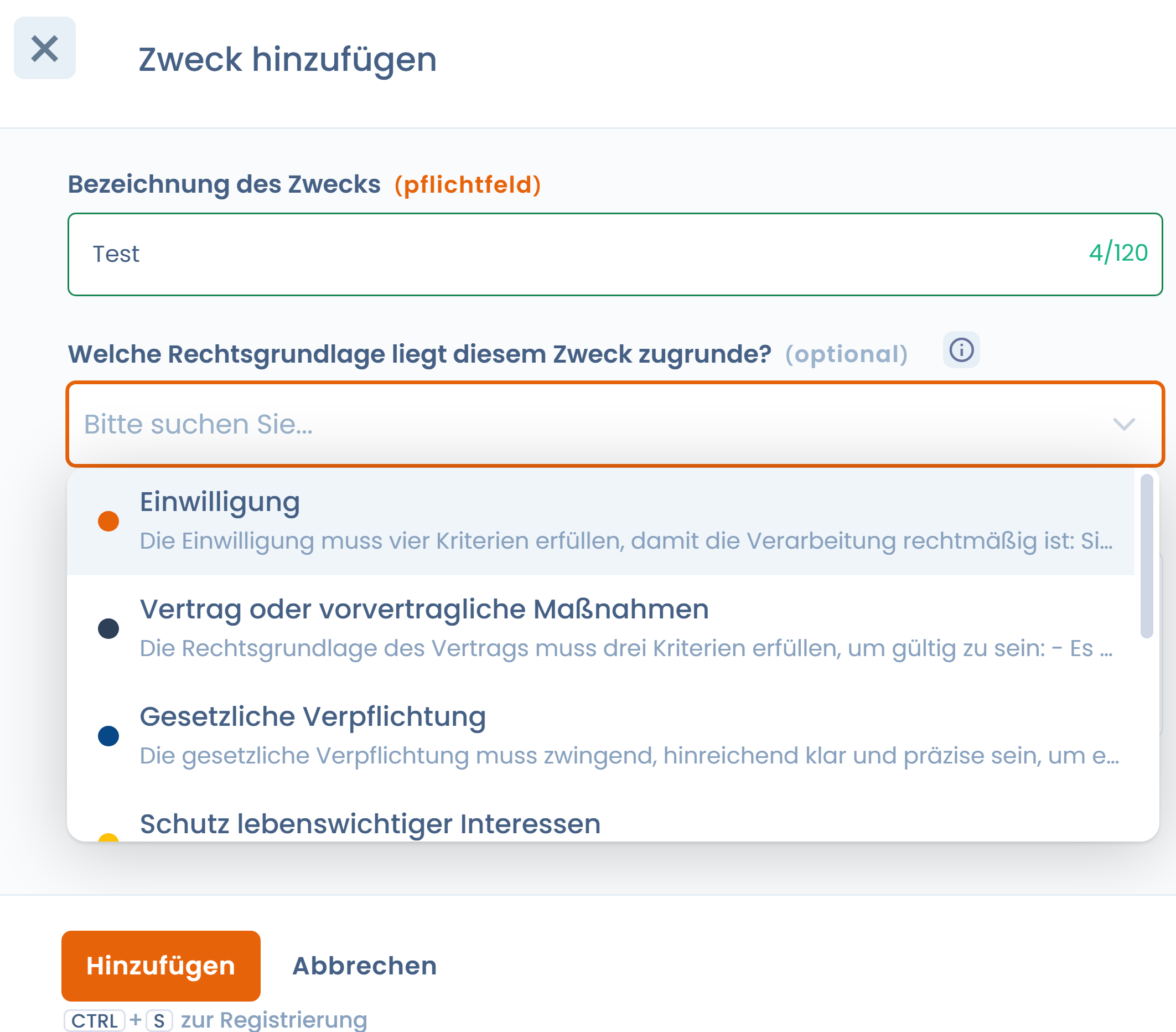Click the dark dot beside Vertrag oder vorvertragliche Maßnahmen
1176x1032 pixels.
(108, 628)
